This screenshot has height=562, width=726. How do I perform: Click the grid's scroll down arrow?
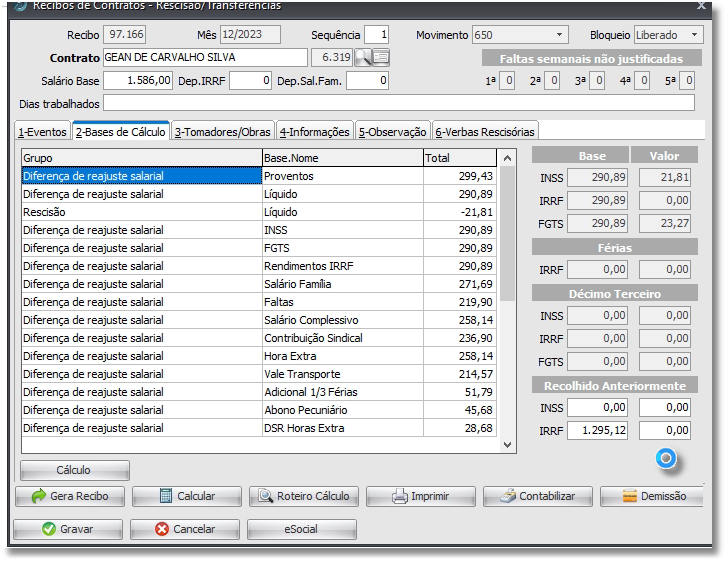click(x=507, y=445)
